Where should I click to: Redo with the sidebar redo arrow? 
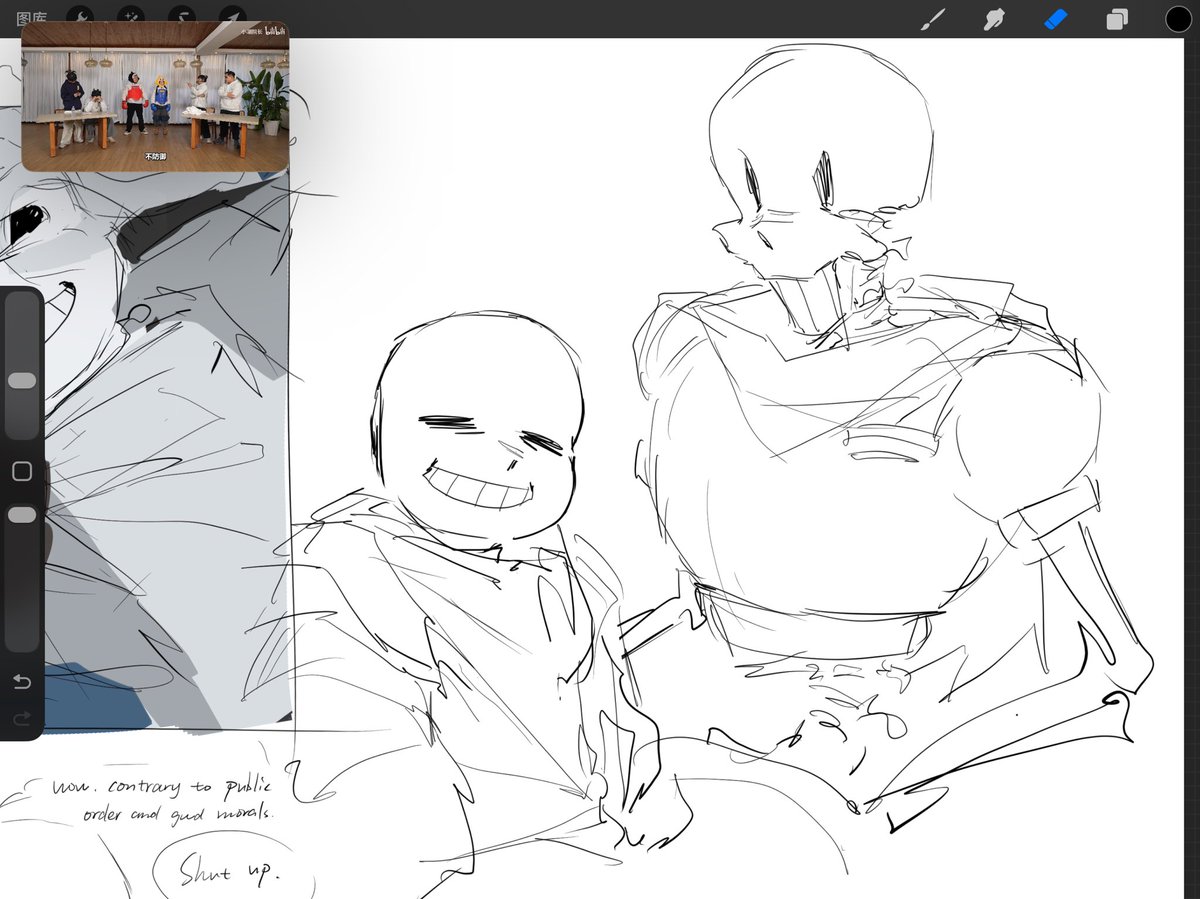point(22,718)
